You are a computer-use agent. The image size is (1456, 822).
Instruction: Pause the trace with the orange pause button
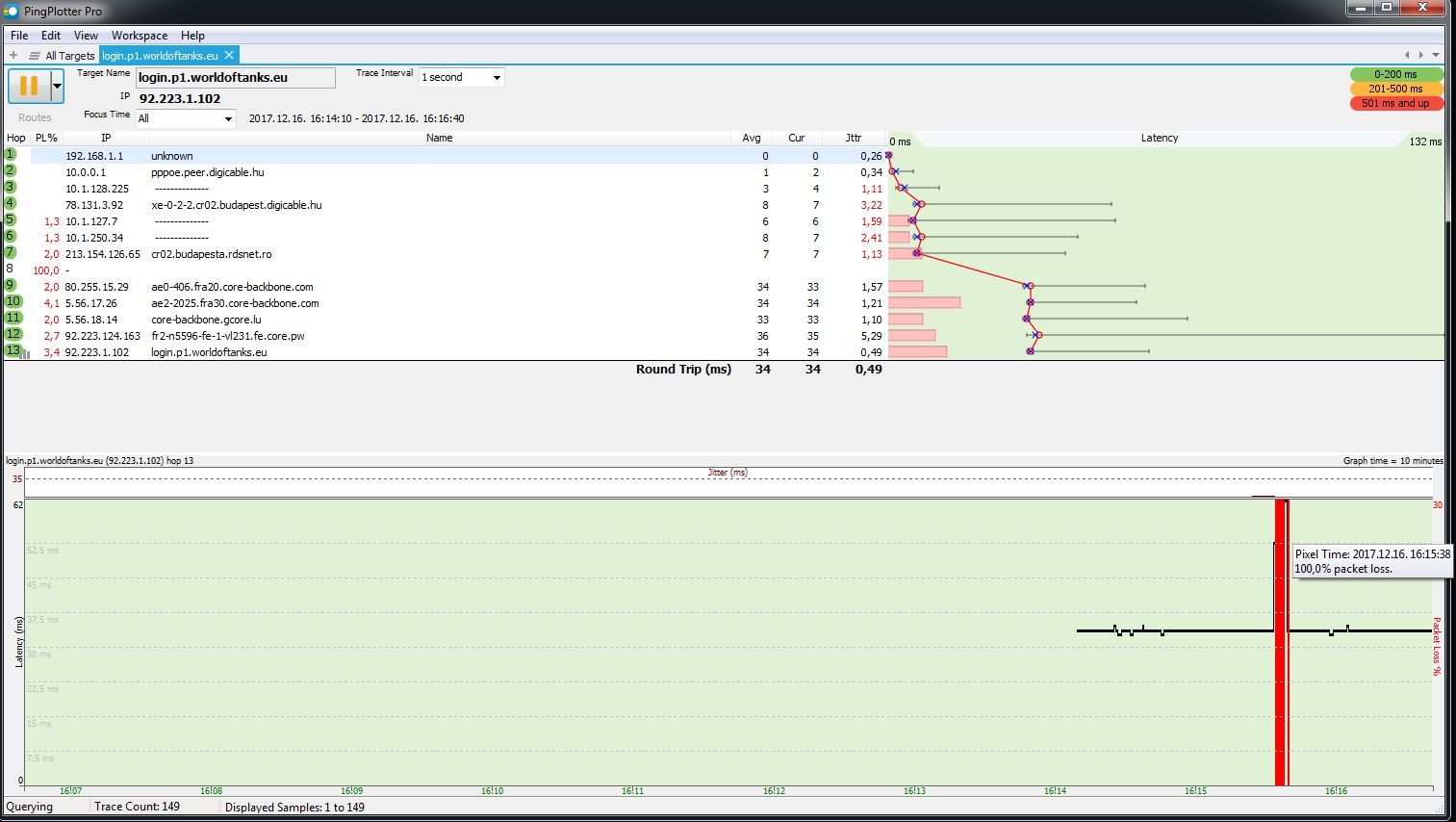[x=28, y=86]
